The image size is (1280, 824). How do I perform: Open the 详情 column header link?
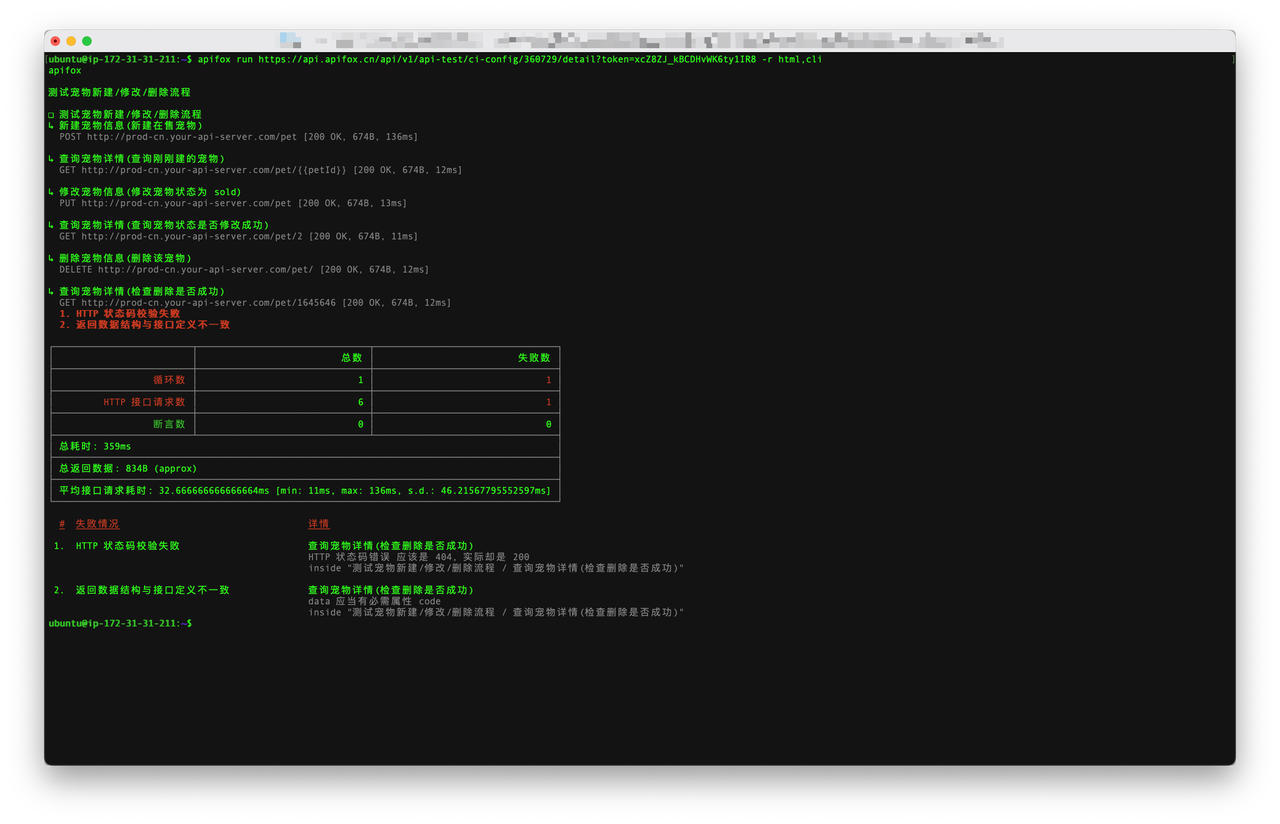pos(319,523)
